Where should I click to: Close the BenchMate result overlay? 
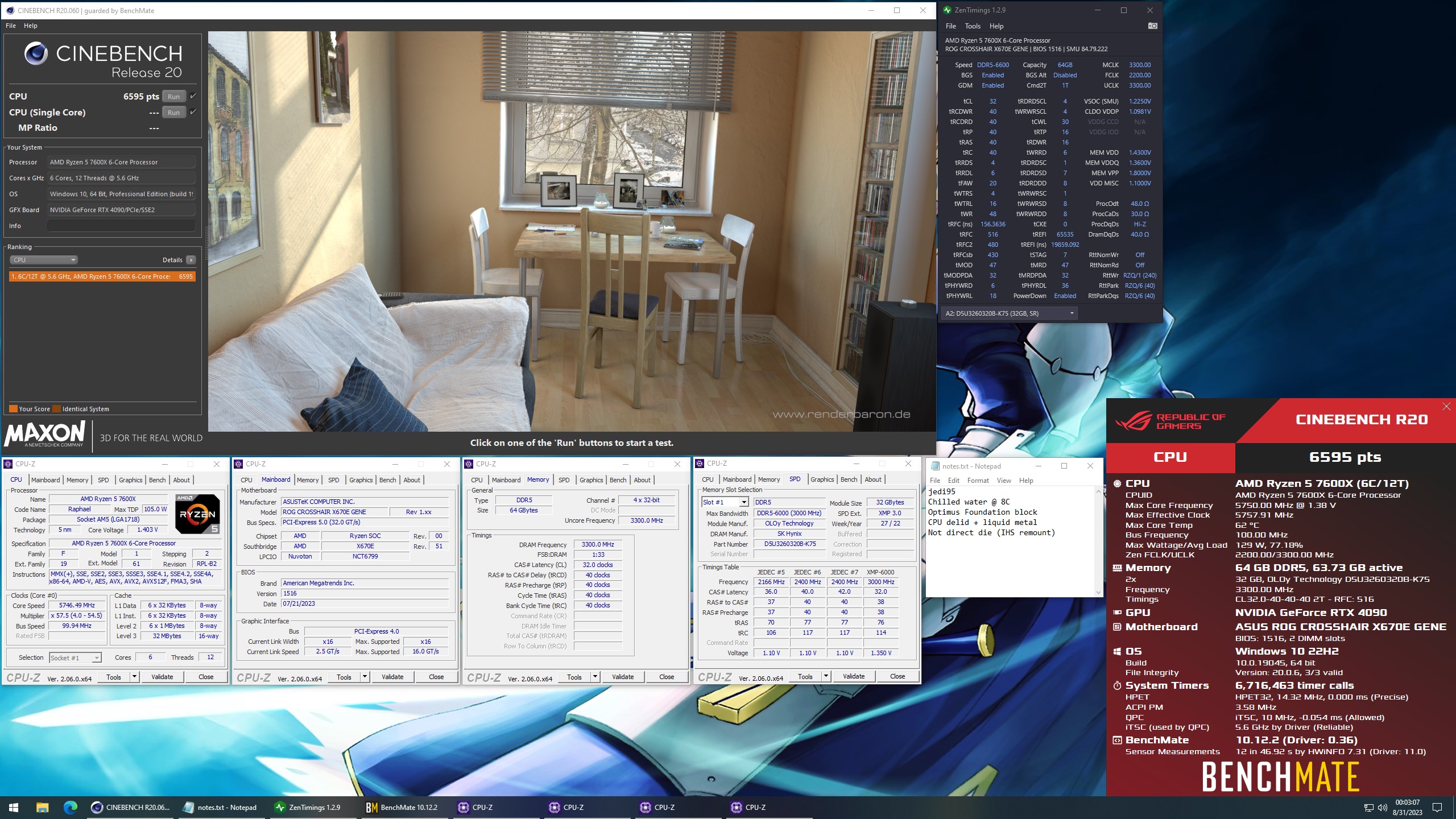tap(1446, 406)
